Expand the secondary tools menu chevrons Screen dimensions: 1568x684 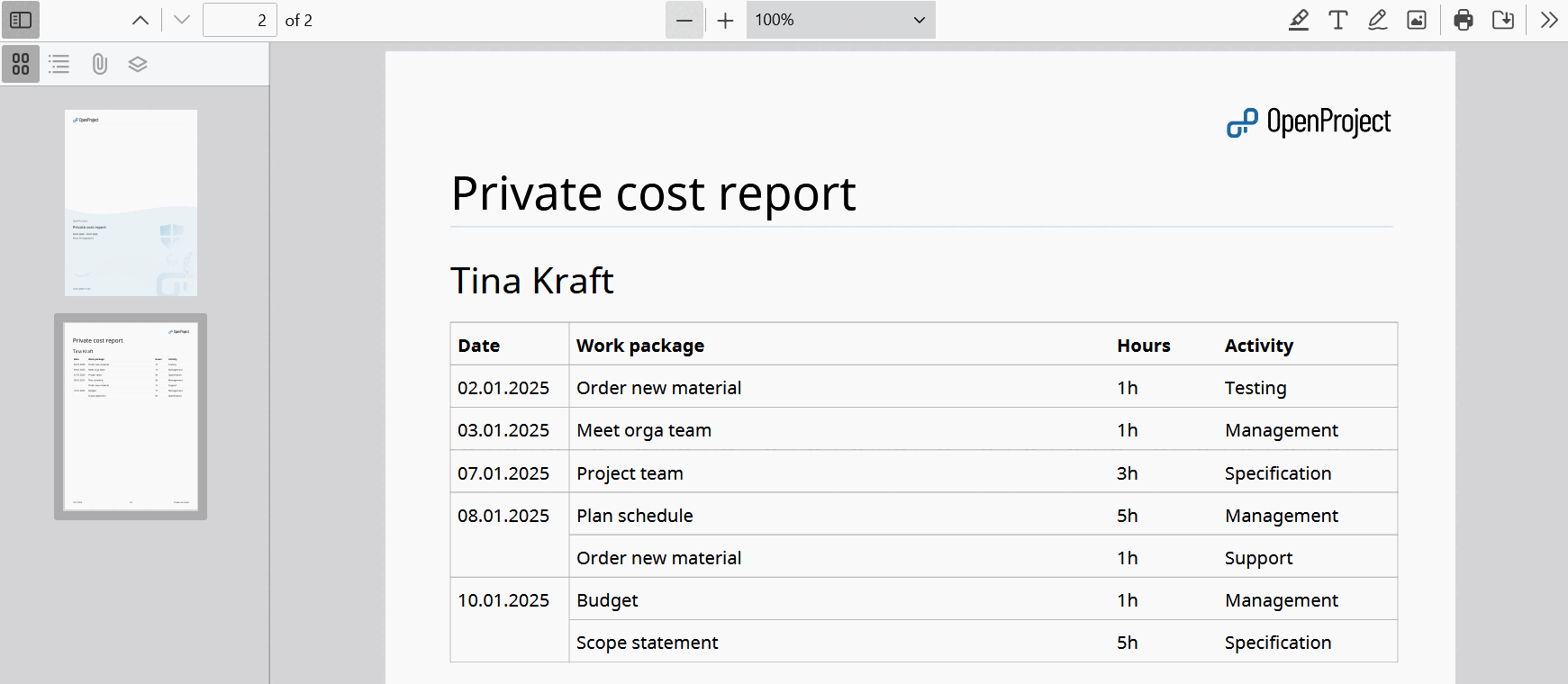1549,20
